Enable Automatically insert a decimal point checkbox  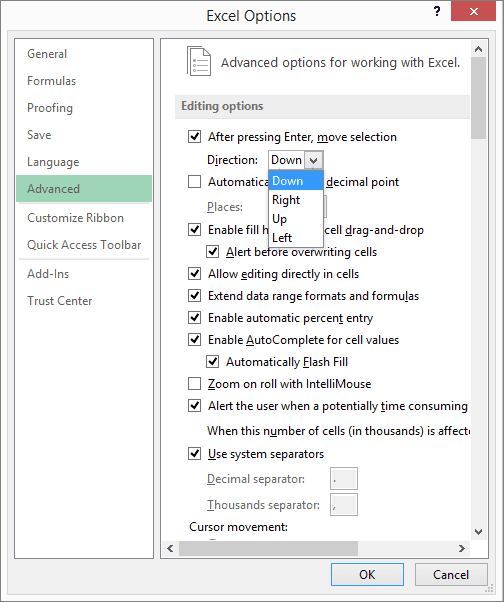point(194,181)
